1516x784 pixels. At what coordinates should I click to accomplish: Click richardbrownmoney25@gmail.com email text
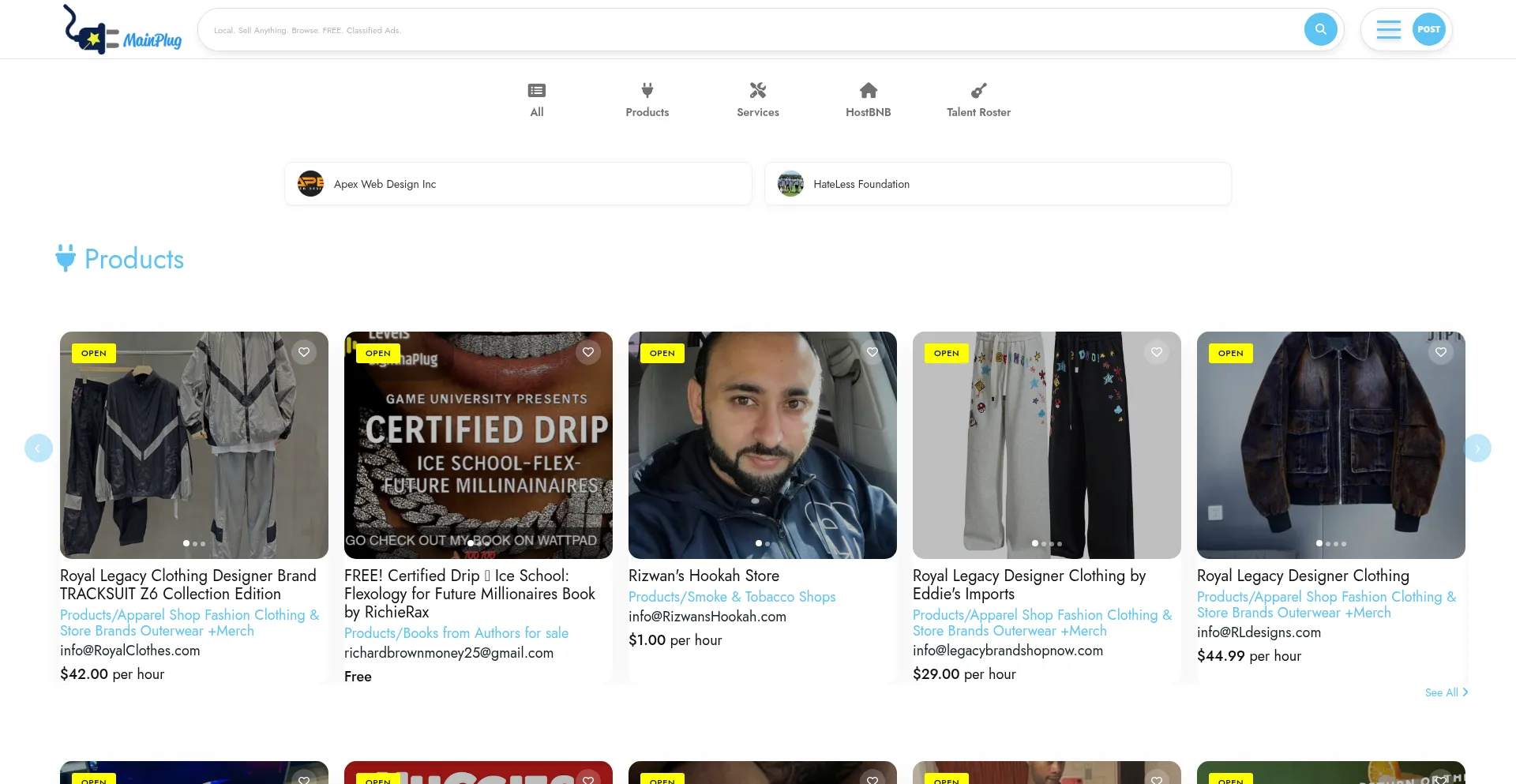[x=449, y=653]
